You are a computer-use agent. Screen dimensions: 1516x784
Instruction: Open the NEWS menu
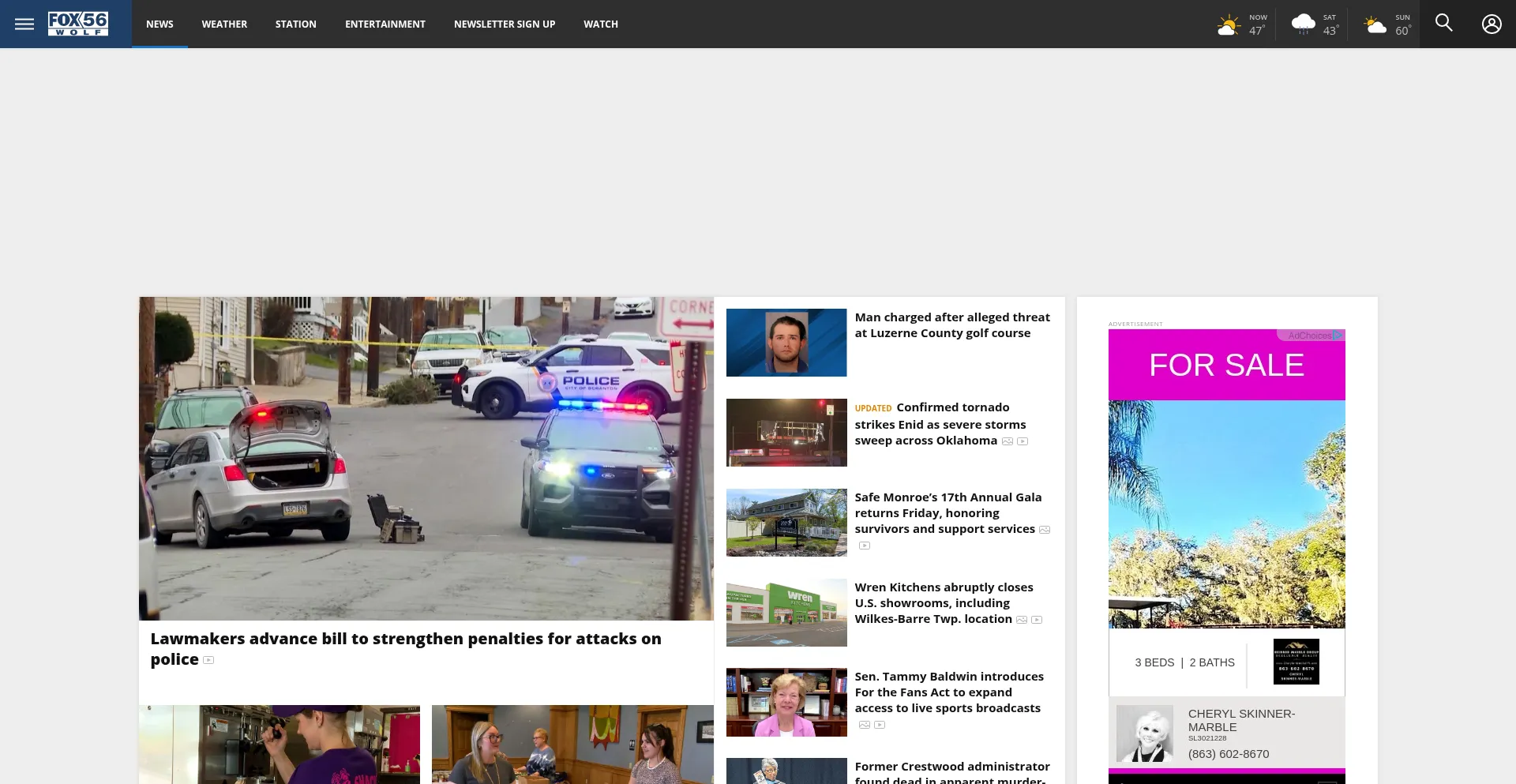point(159,24)
